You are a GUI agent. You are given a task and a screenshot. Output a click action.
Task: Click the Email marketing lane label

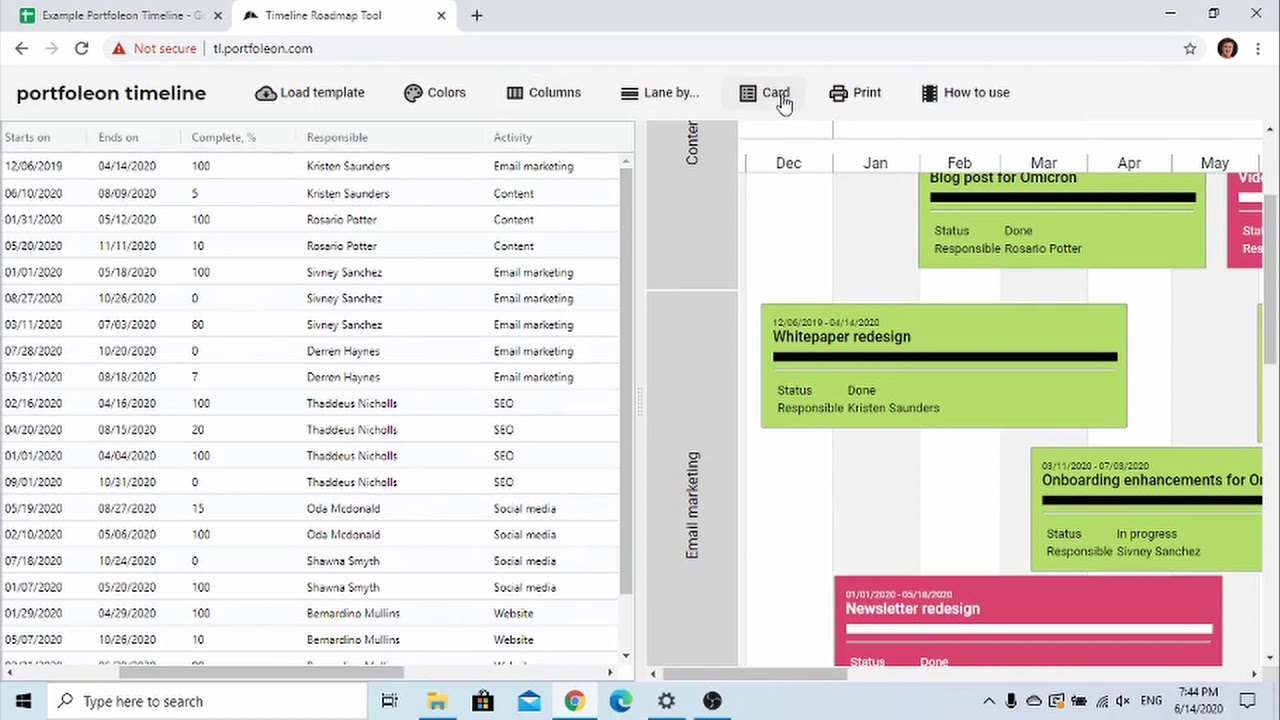click(x=692, y=505)
